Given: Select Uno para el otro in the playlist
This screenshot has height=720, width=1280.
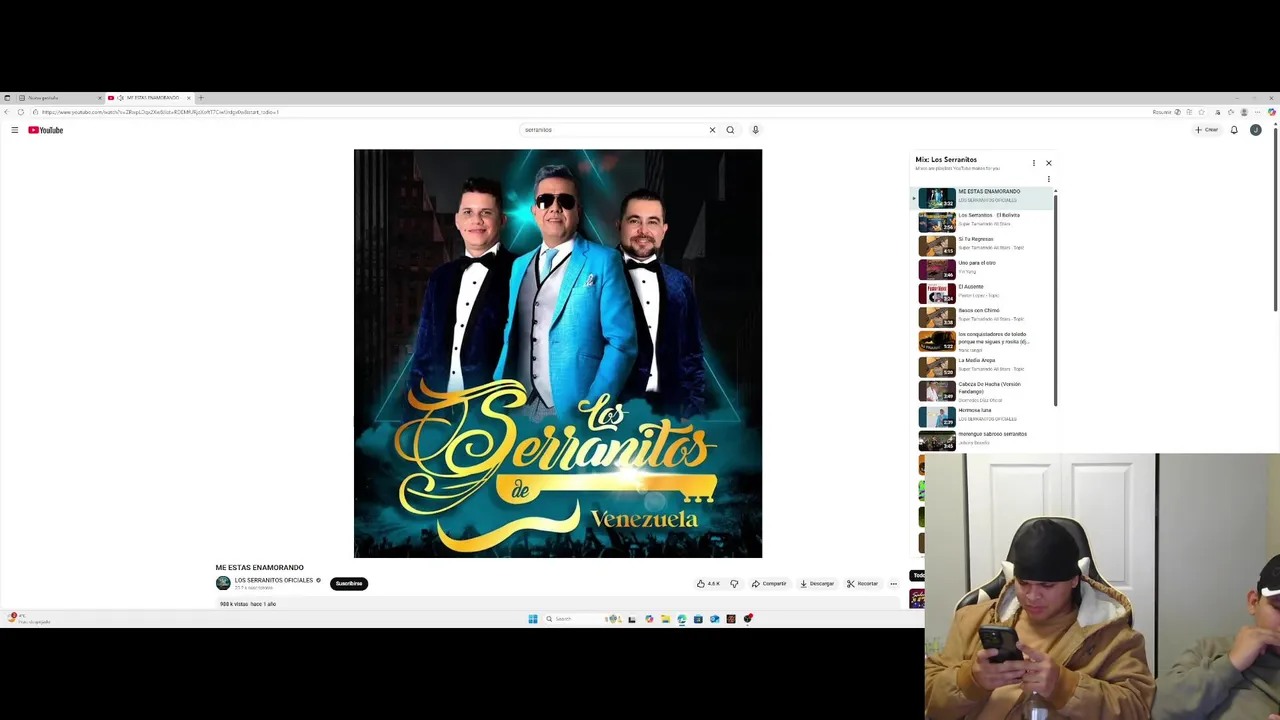Looking at the screenshot, I should [982, 269].
